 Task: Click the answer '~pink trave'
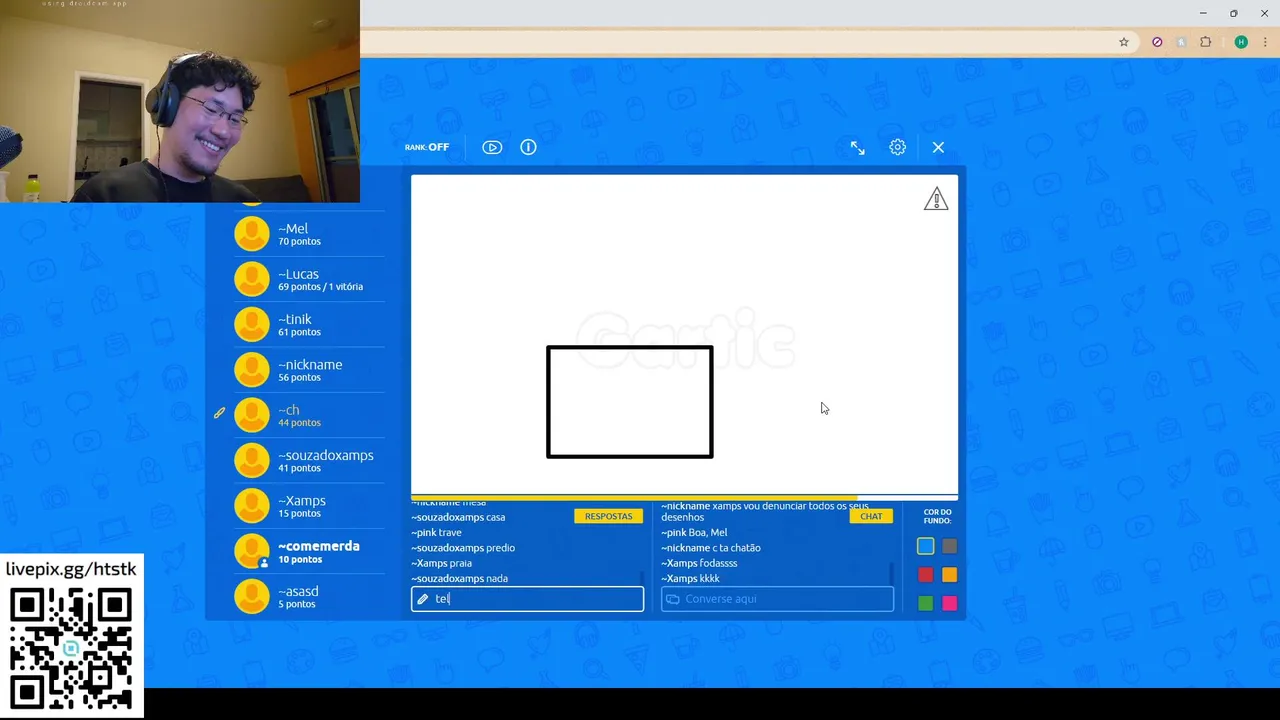(x=436, y=533)
